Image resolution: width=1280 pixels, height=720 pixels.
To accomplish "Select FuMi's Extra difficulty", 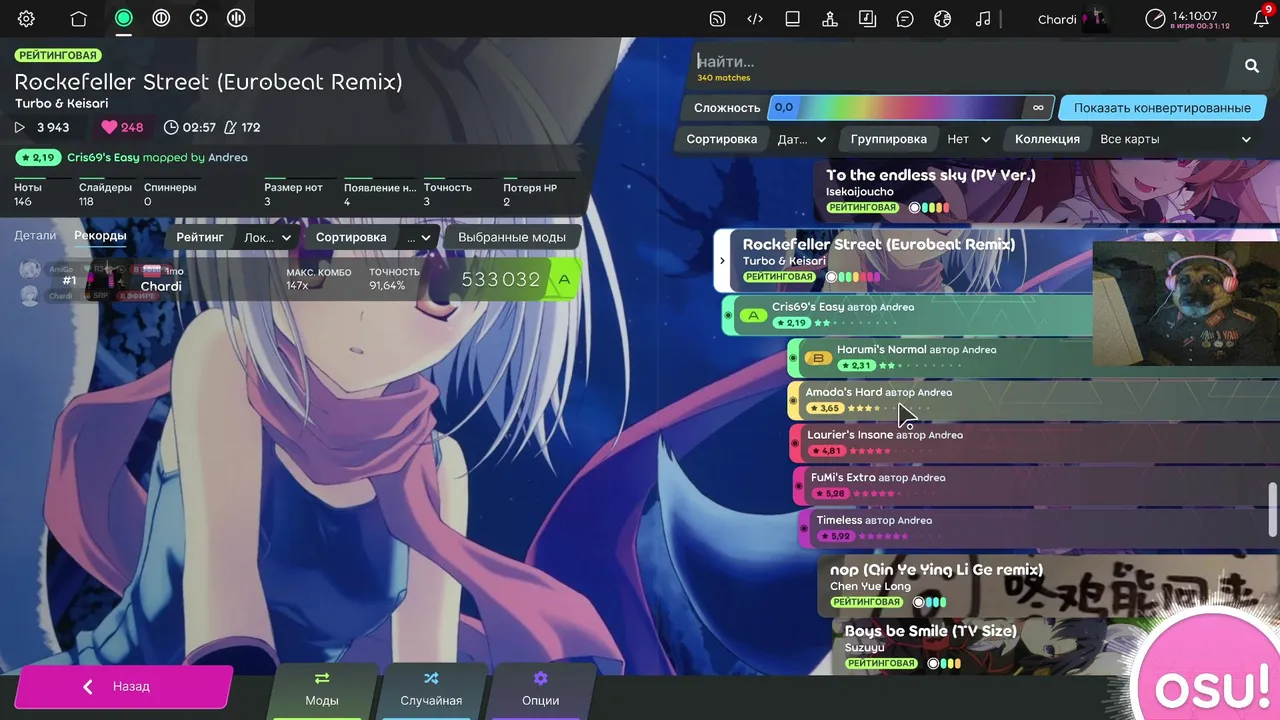I will 1036,486.
